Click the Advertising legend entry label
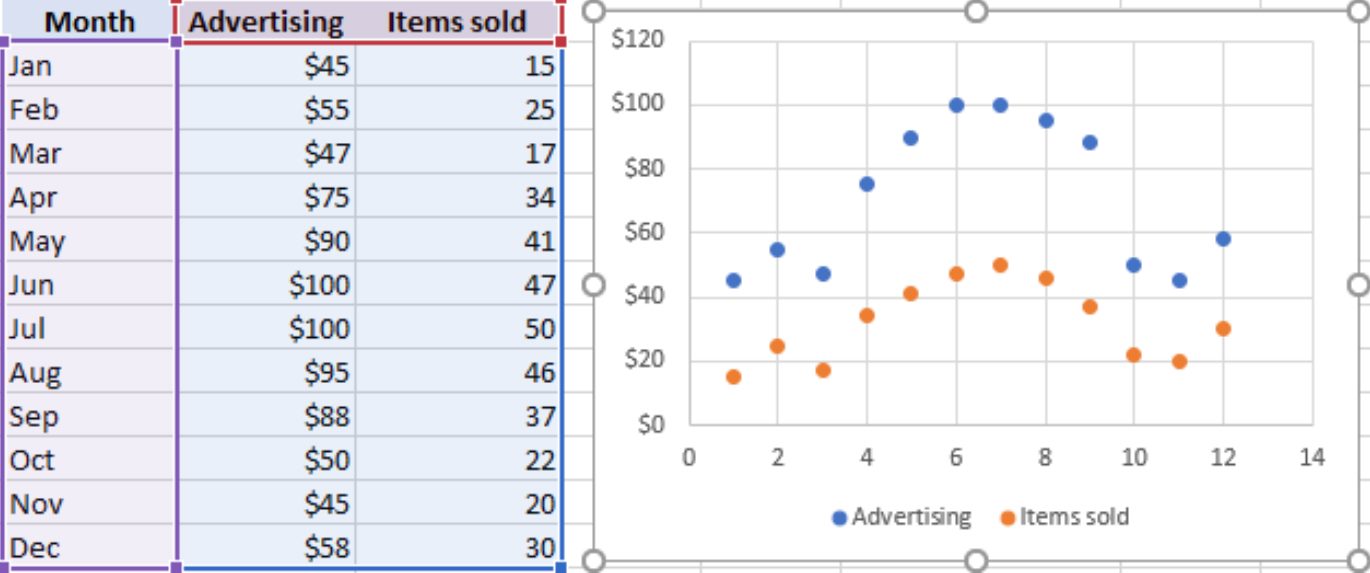Viewport: 1370px width, 573px height. coord(911,517)
